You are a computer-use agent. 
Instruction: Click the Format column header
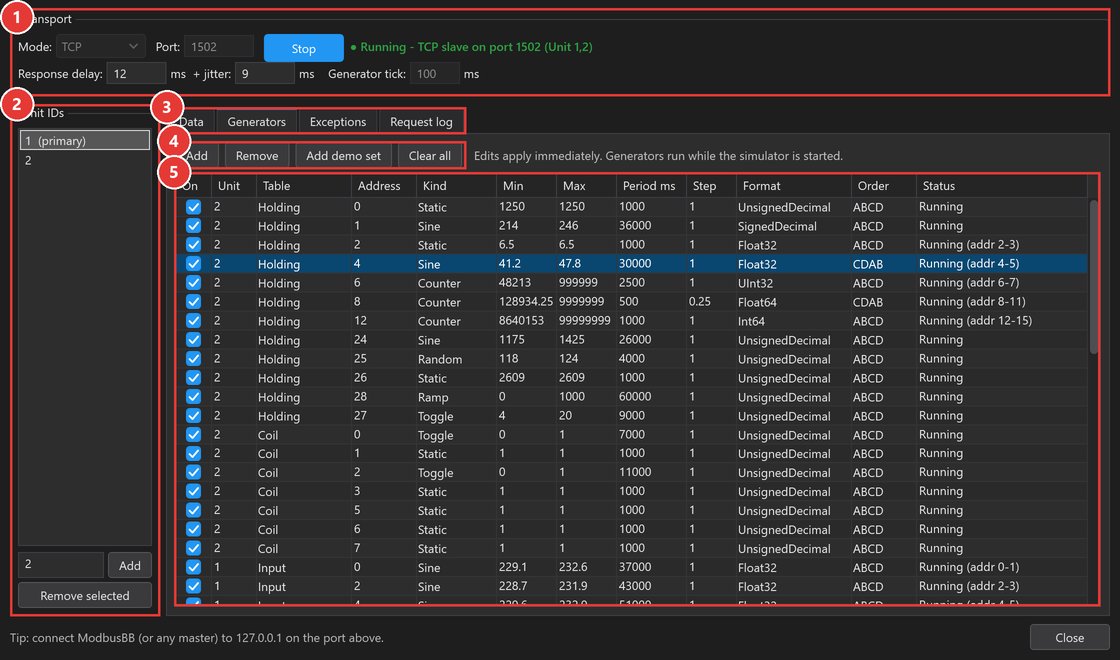coord(793,186)
